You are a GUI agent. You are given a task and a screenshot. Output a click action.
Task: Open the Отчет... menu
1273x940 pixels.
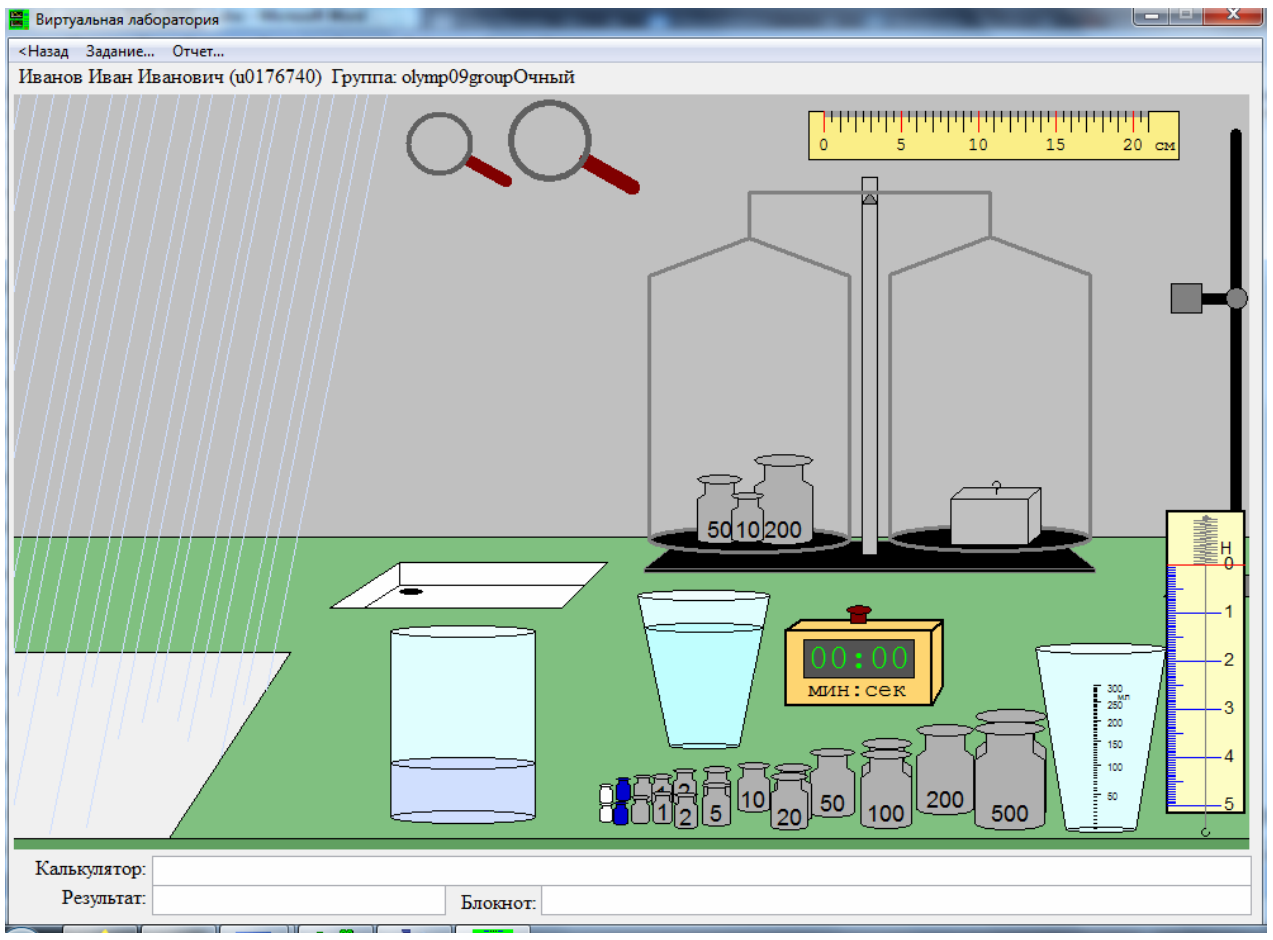[198, 51]
